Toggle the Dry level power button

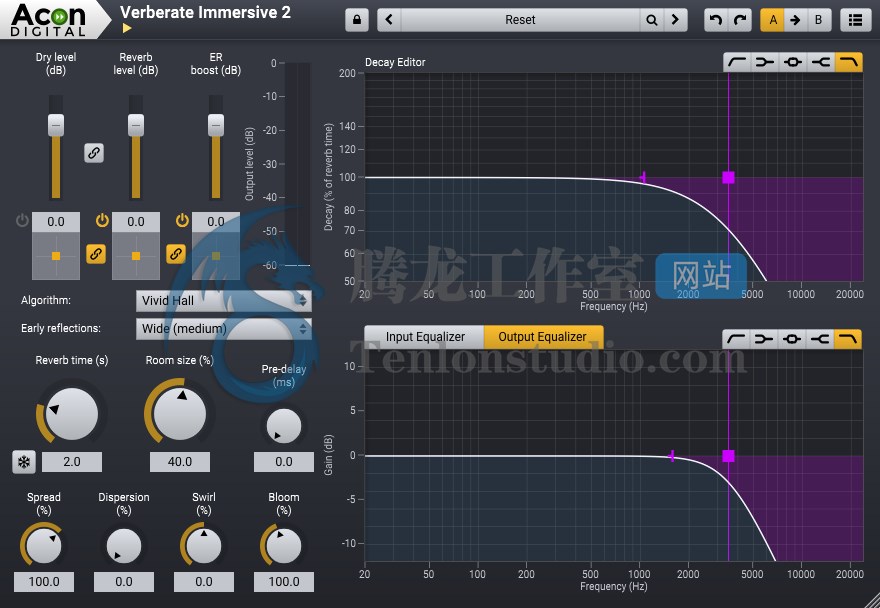pos(22,220)
